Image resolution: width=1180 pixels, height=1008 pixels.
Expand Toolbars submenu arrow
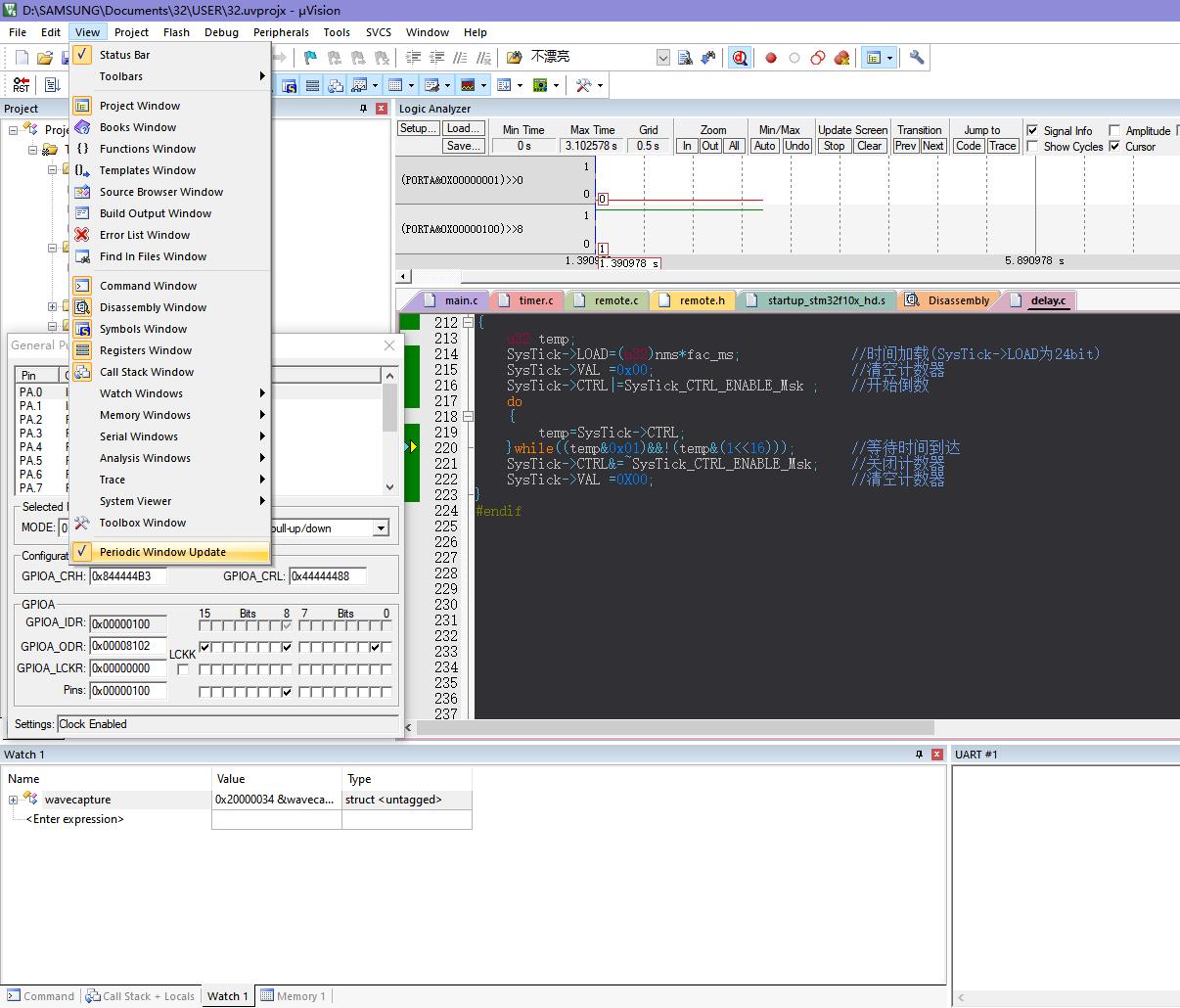coord(262,76)
